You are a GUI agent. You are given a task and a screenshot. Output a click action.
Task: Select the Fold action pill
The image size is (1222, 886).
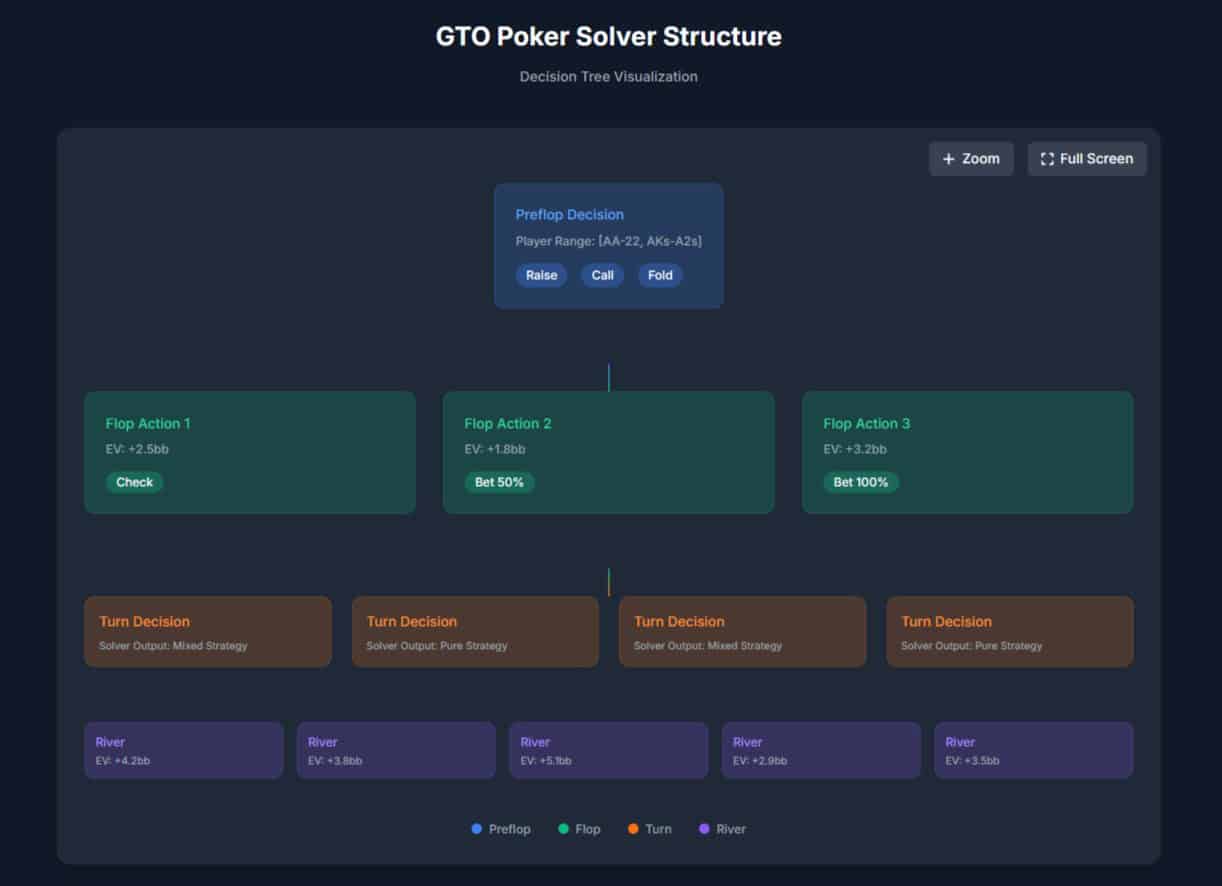tap(660, 275)
